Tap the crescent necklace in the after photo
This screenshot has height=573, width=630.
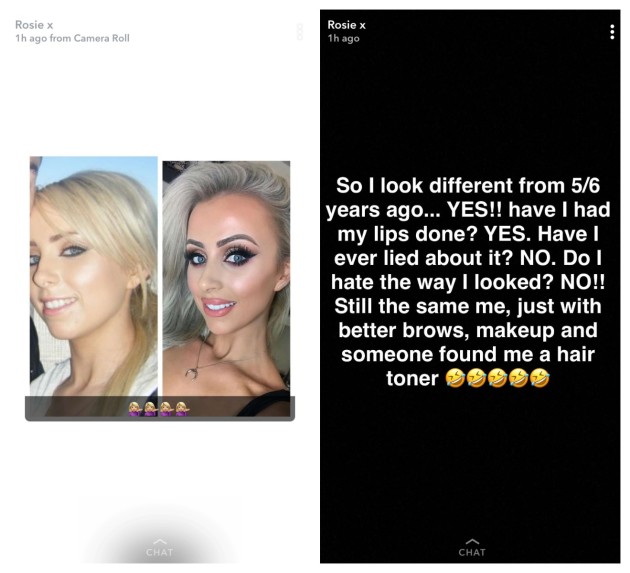tap(191, 373)
